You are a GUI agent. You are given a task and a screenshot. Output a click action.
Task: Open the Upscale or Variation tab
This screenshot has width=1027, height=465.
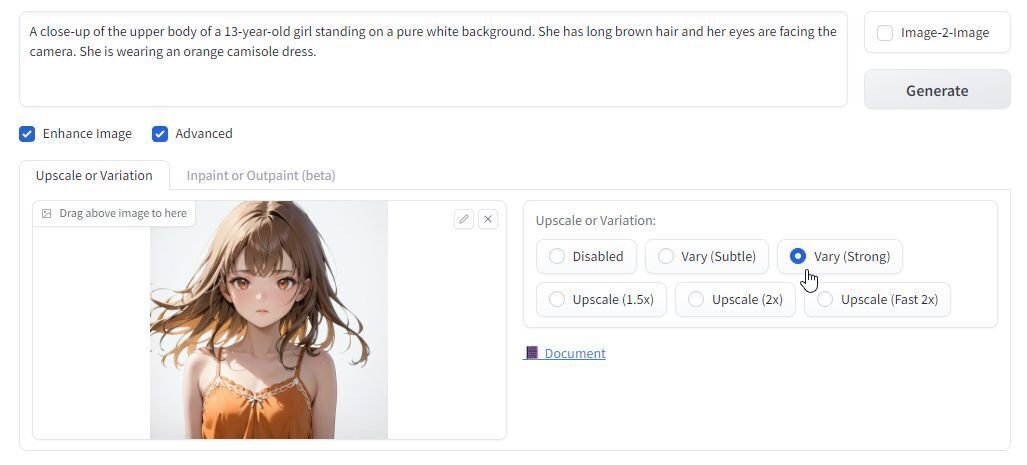click(94, 176)
